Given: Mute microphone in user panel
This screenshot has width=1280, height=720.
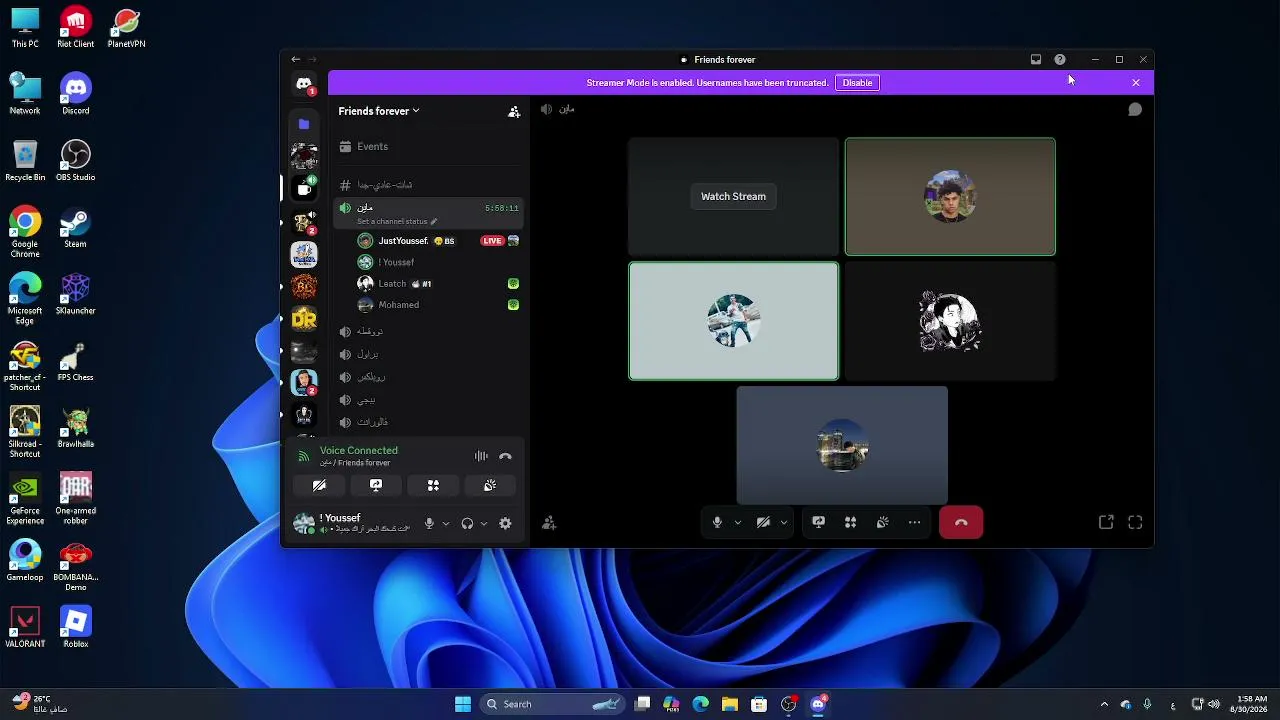Looking at the screenshot, I should (429, 523).
